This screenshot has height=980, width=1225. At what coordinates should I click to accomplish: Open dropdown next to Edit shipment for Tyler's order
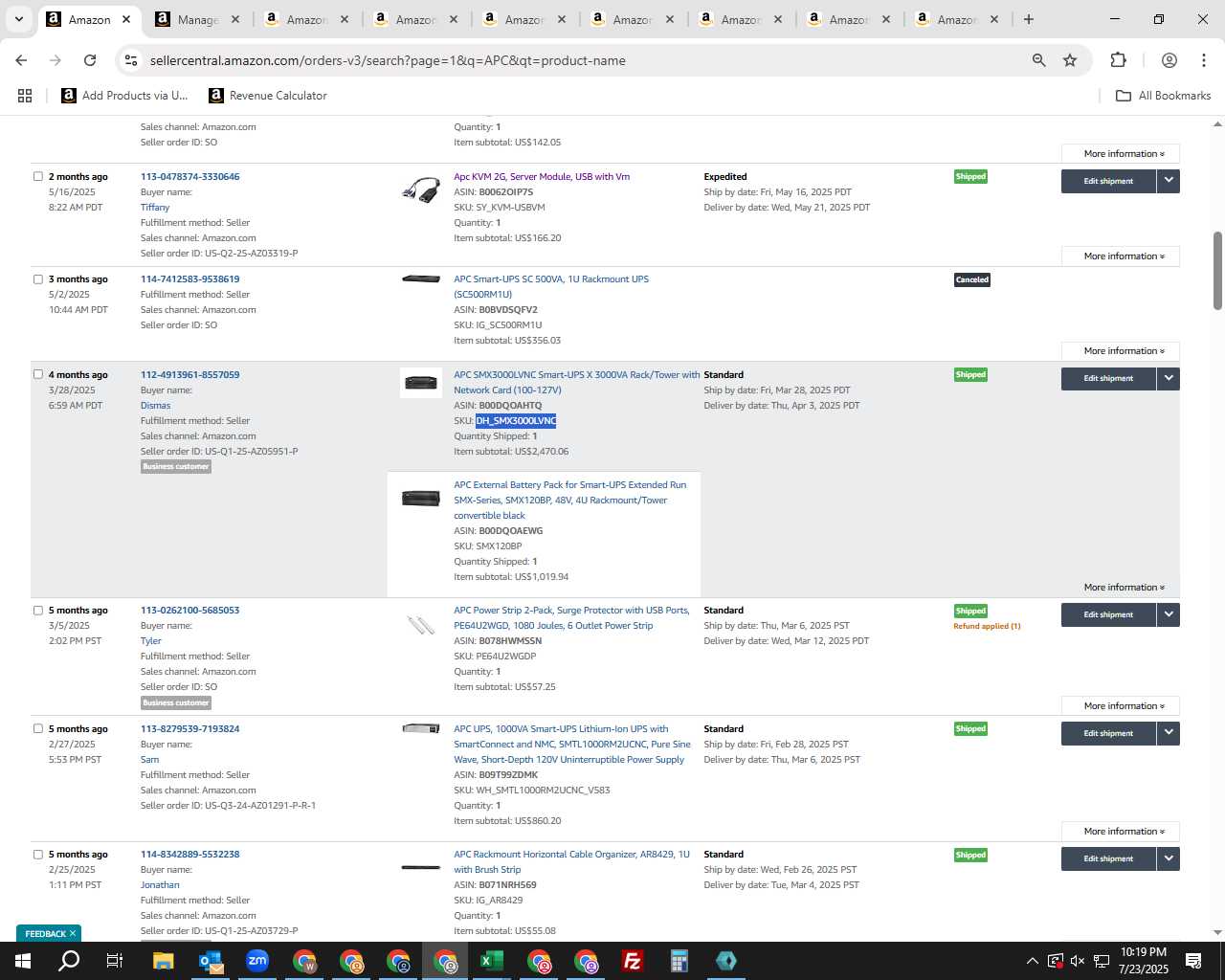click(x=1169, y=614)
